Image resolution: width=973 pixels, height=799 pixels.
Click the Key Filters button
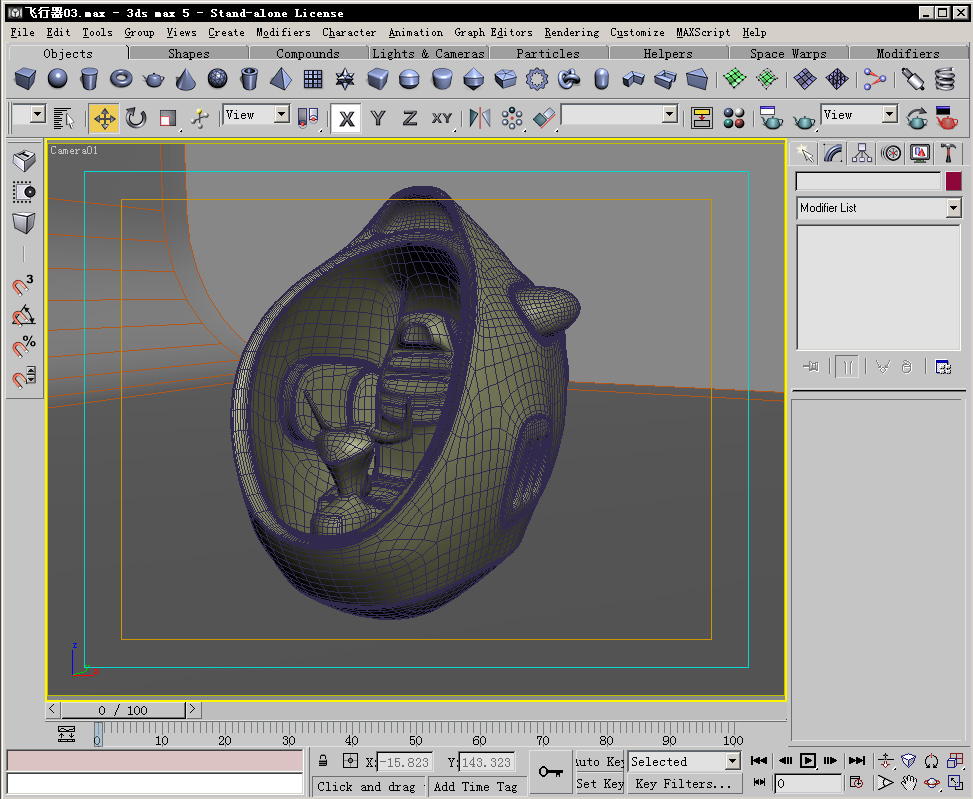click(x=684, y=784)
